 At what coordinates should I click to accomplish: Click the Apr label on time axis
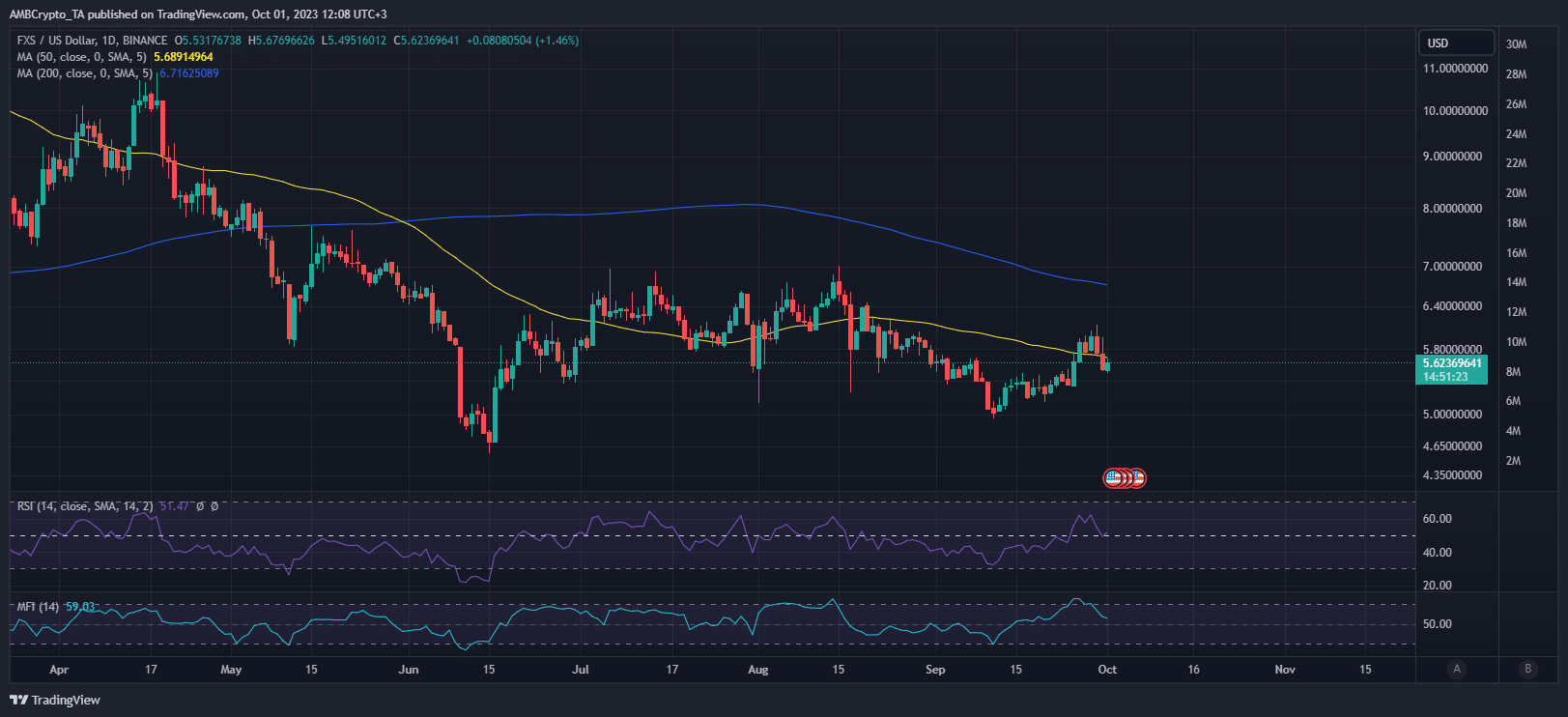click(59, 670)
